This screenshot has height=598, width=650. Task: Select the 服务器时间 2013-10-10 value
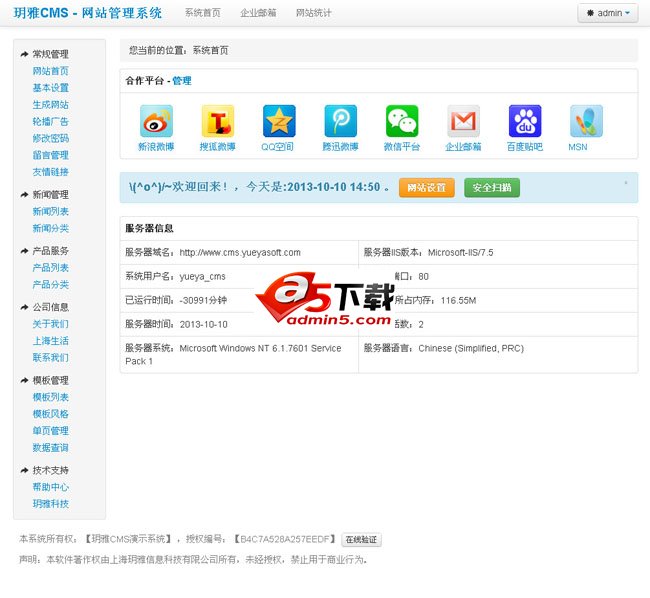(204, 324)
